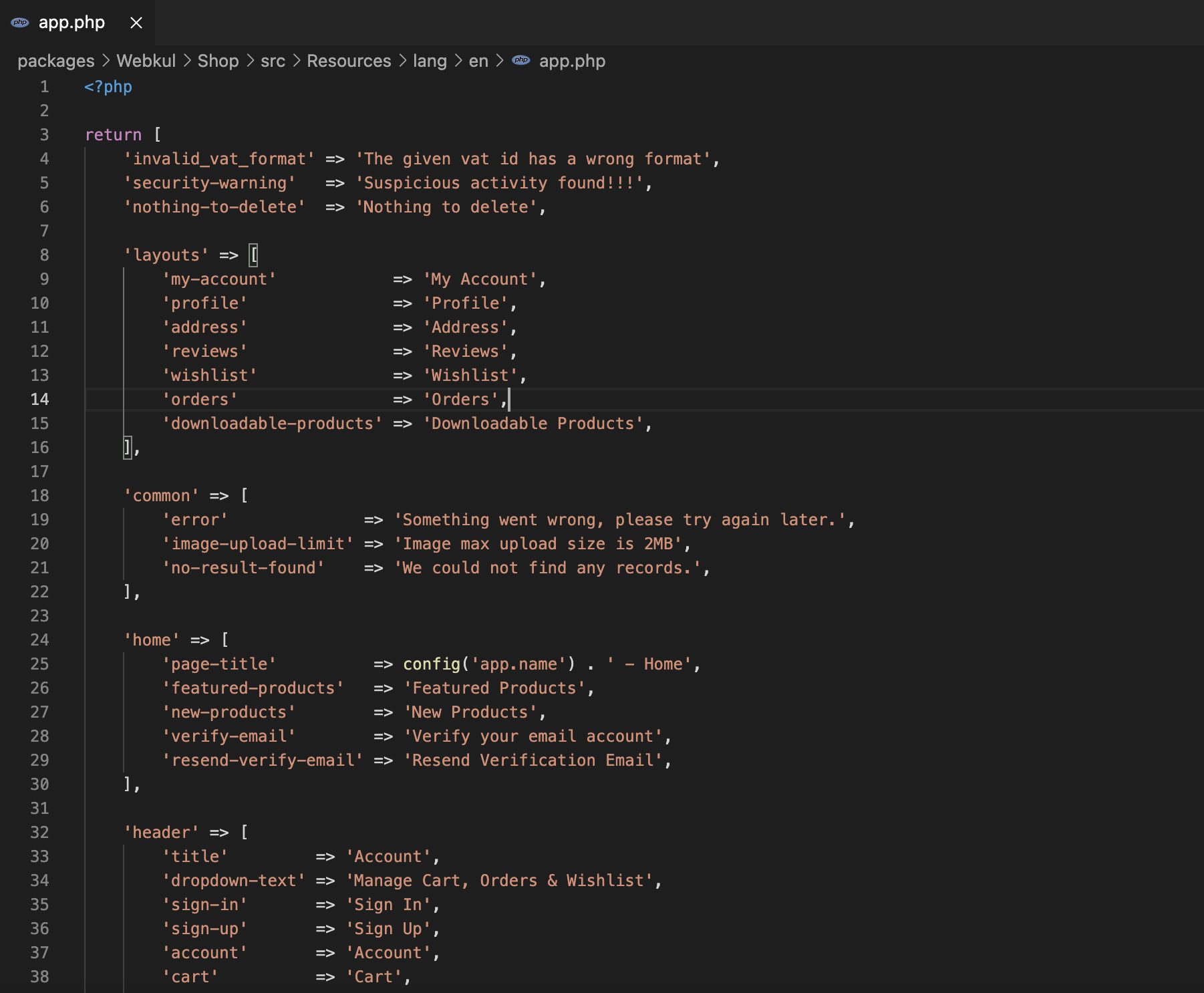Click 'Nothing to delete' value string
1204x993 pixels.
446,207
